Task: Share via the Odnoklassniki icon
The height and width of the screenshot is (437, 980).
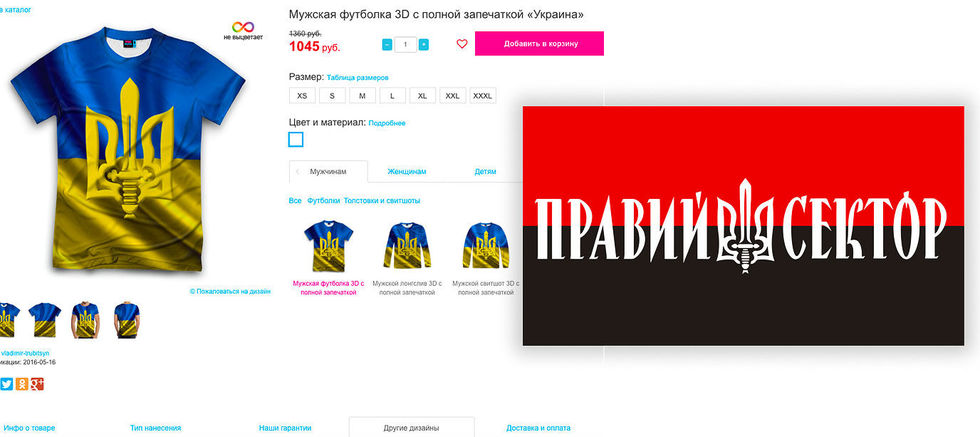Action: point(22,383)
